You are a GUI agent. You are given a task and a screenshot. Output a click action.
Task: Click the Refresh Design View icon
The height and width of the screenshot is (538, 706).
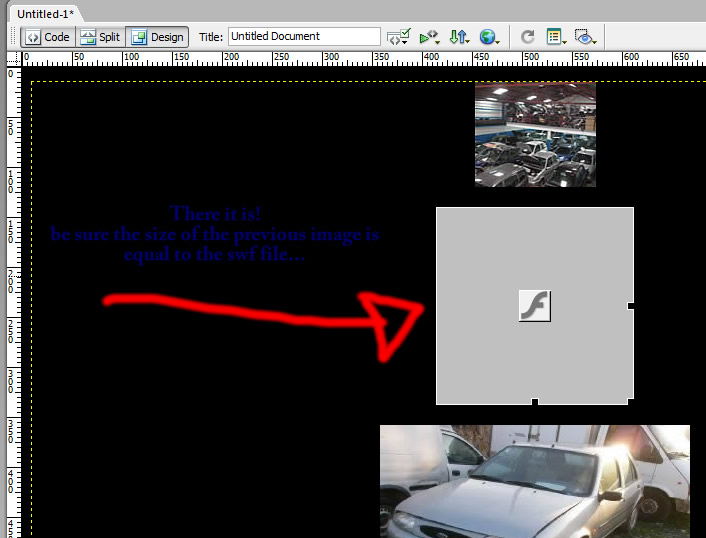tap(528, 37)
